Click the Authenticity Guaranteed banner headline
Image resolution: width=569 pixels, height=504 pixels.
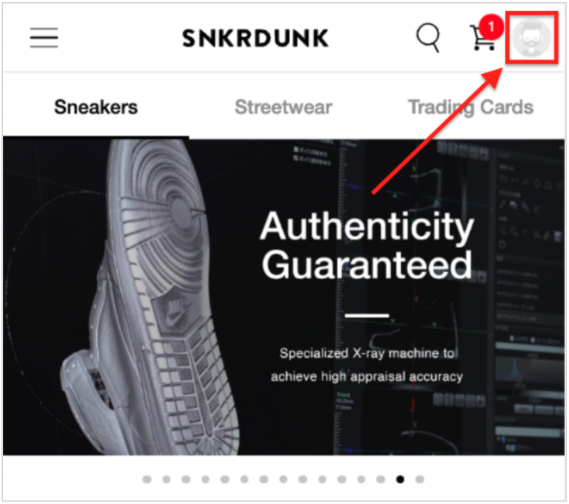367,246
